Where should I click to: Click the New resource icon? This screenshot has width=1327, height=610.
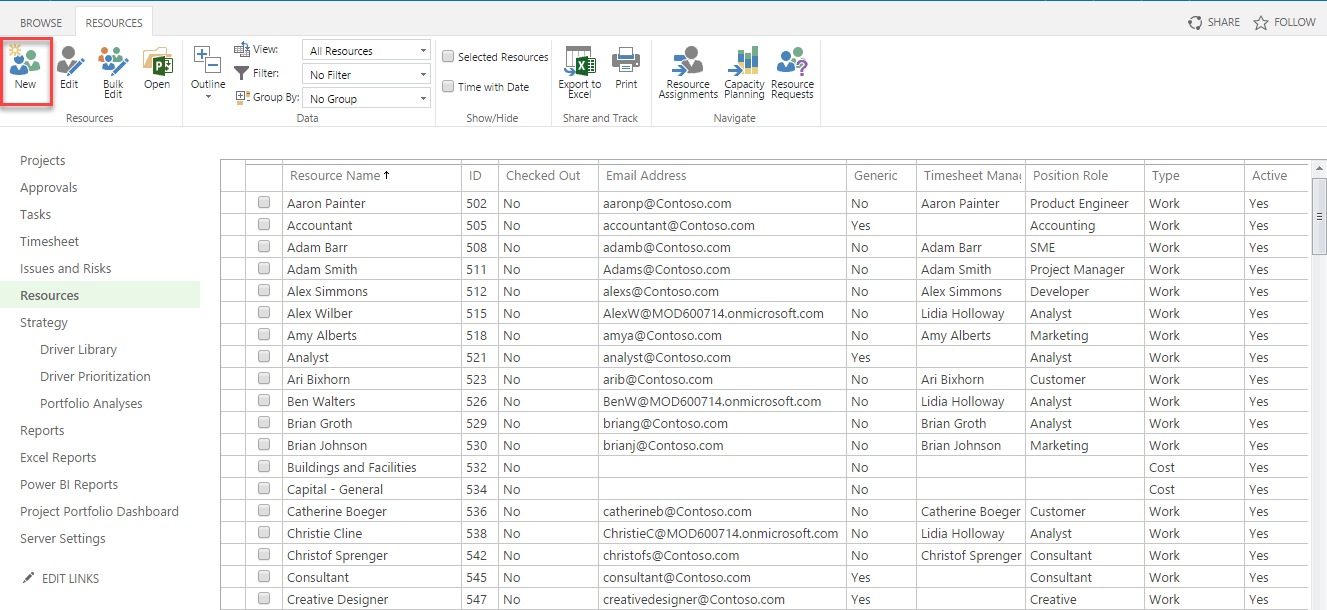click(x=25, y=69)
